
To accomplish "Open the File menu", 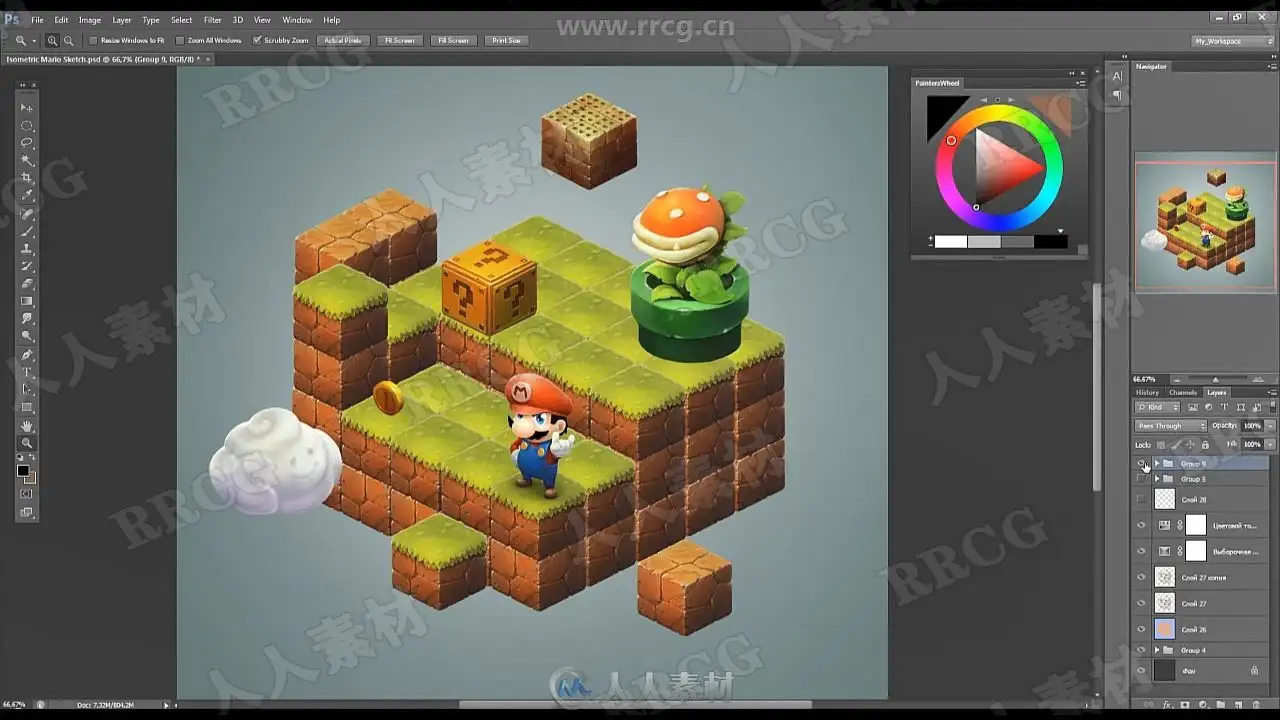I will point(37,20).
